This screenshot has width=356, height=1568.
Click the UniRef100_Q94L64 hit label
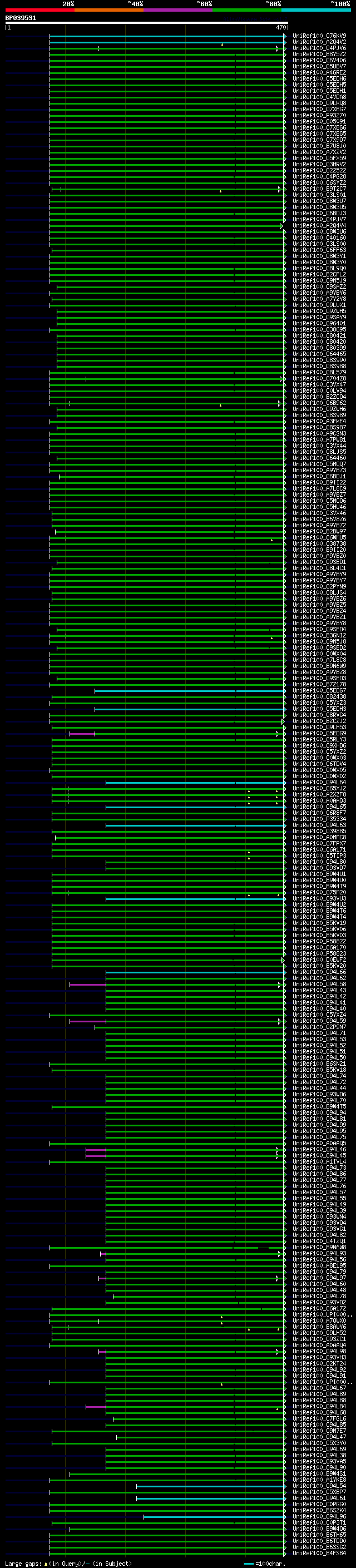[319, 783]
